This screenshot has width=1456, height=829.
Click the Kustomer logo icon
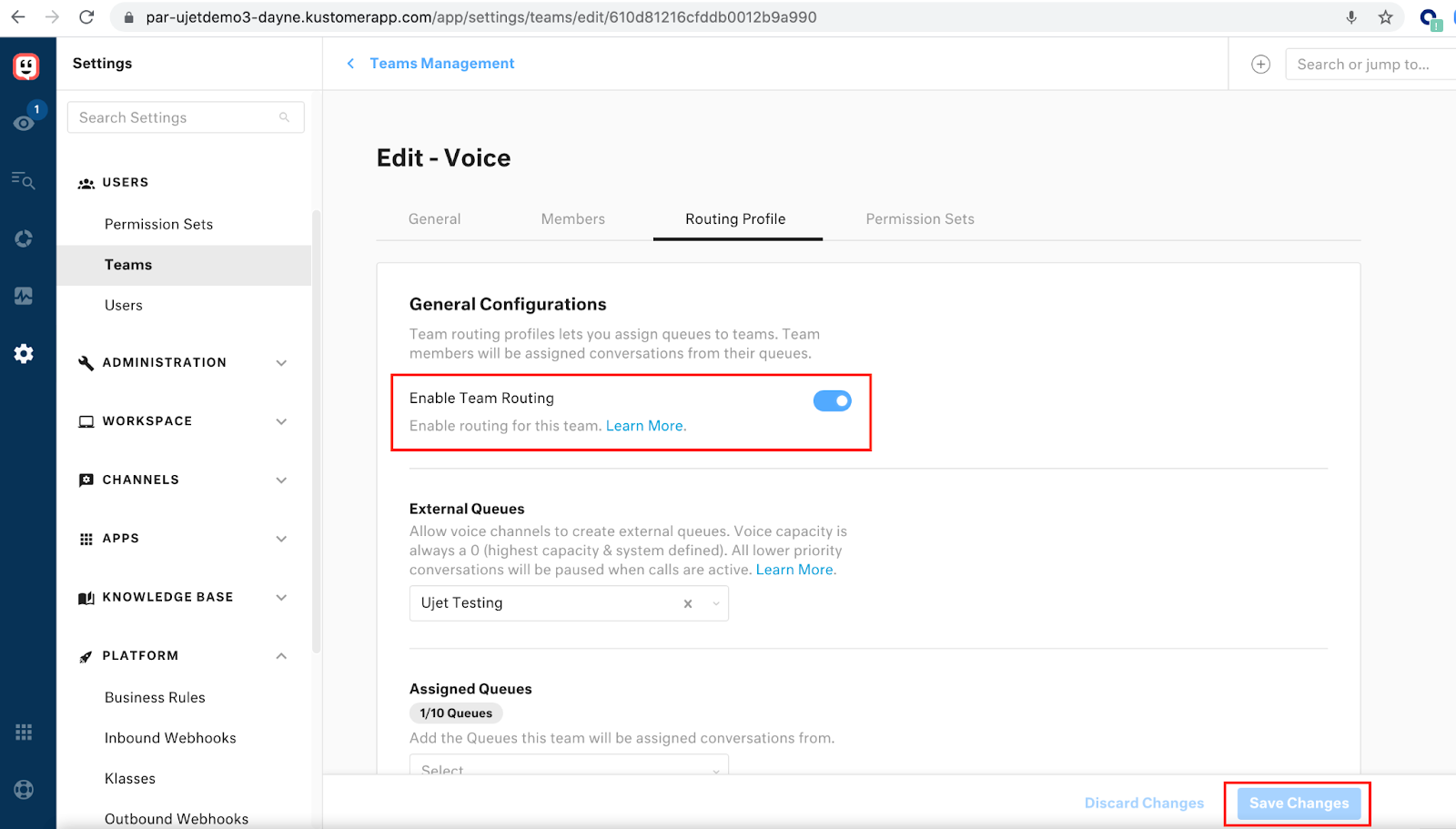coord(25,66)
